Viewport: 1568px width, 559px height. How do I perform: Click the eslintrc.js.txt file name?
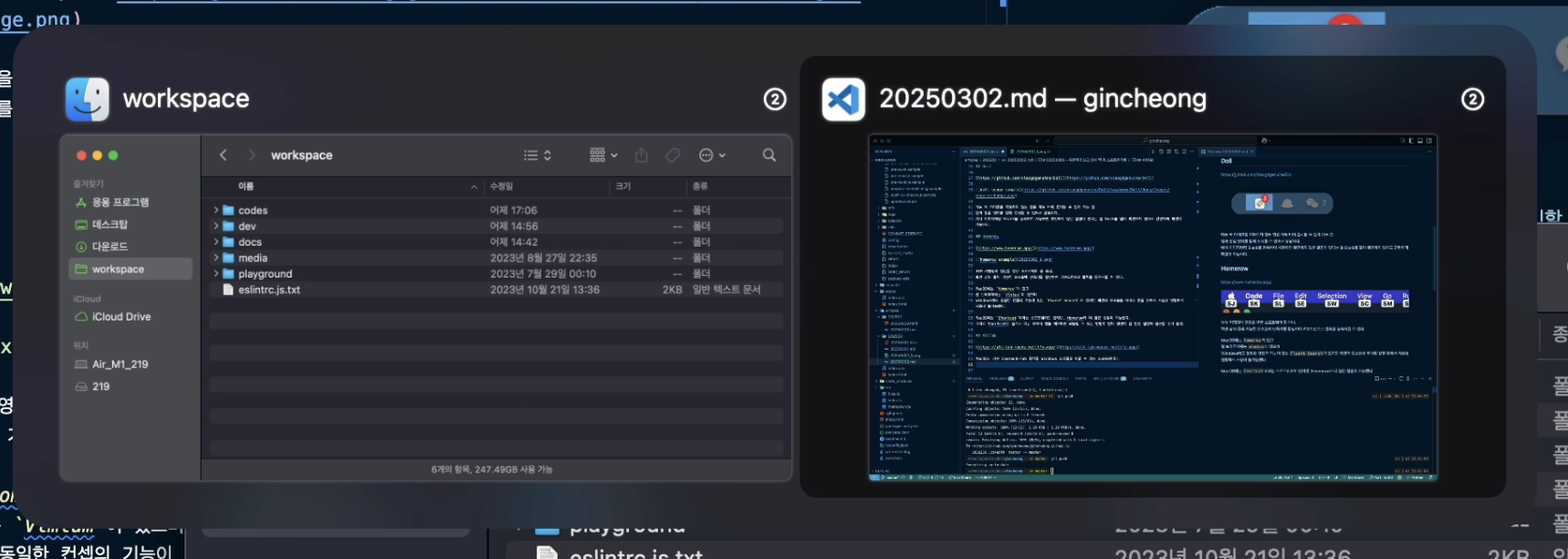[269, 290]
